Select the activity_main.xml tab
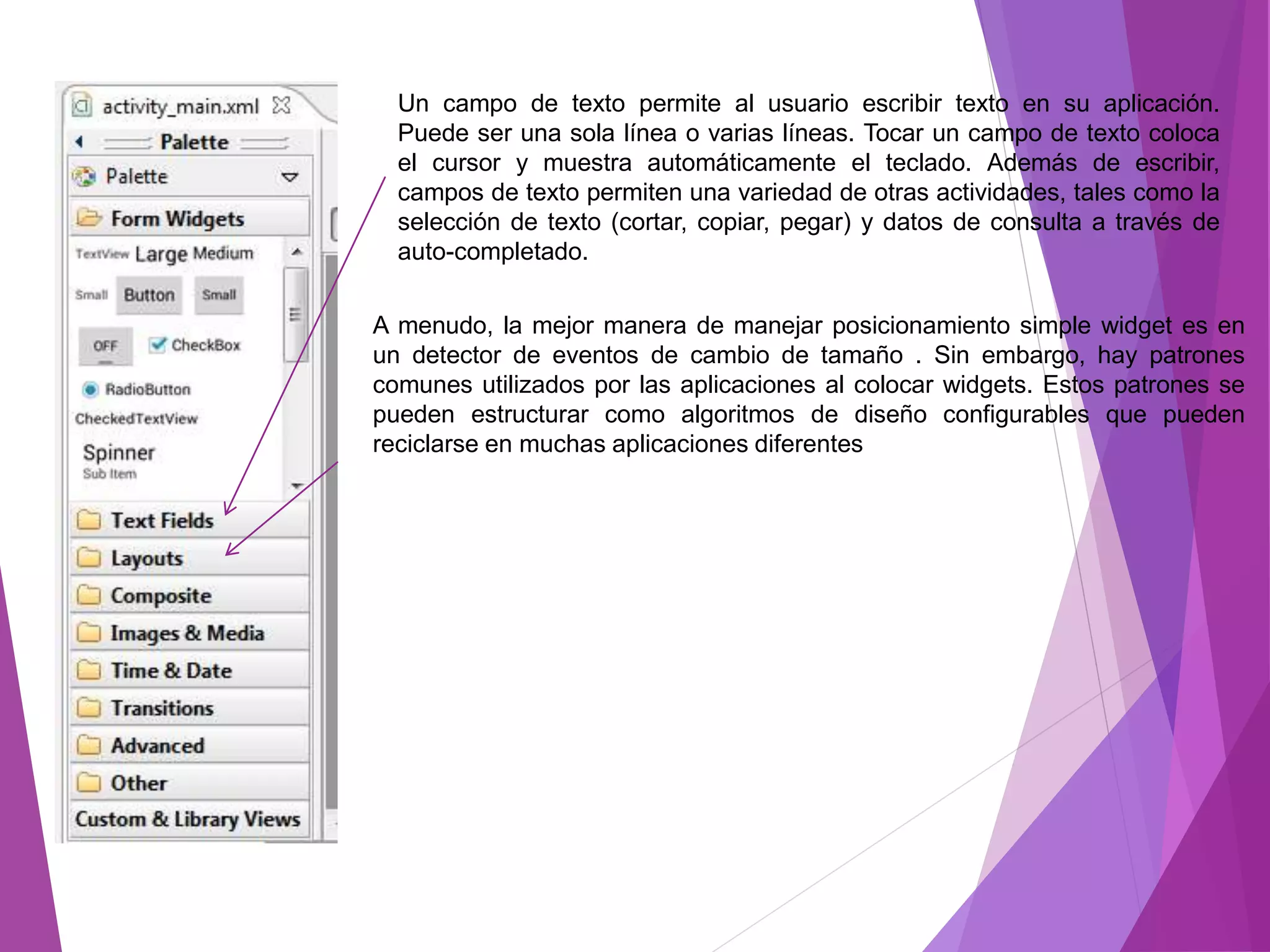1270x952 pixels. click(180, 106)
